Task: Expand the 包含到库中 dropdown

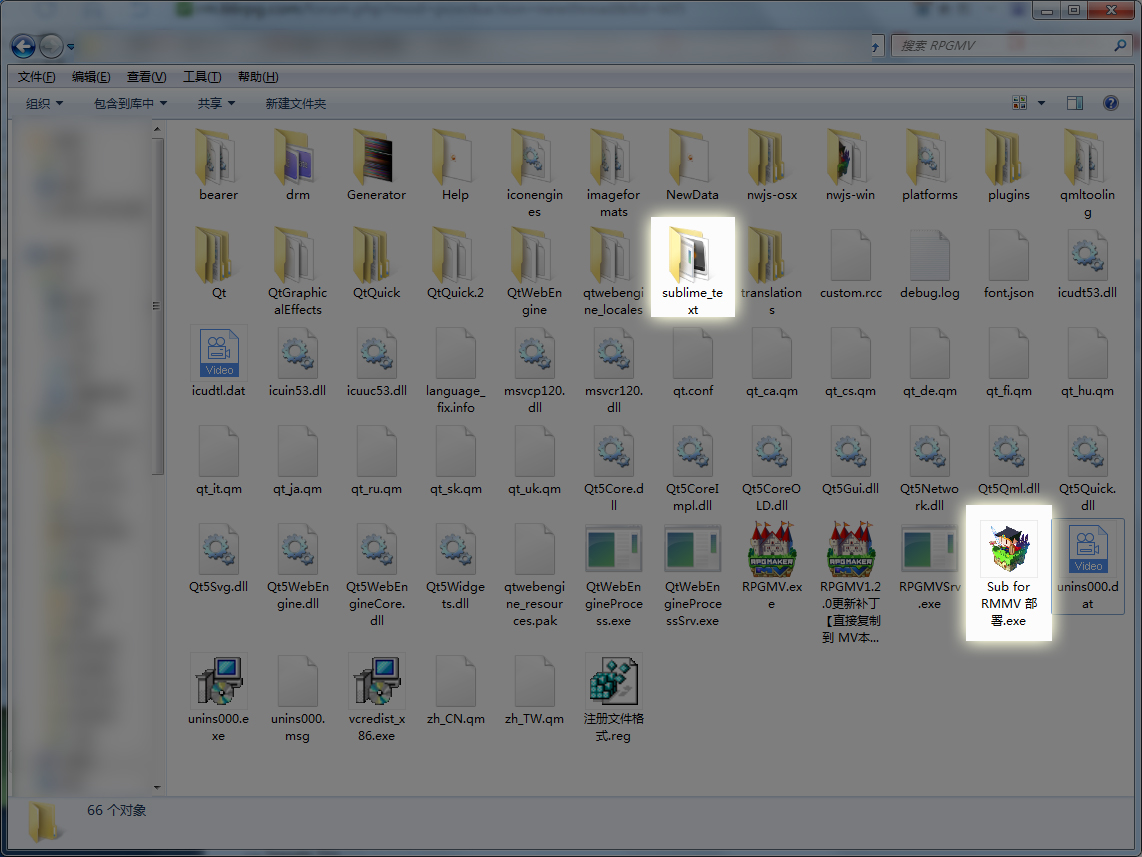Action: (x=130, y=103)
